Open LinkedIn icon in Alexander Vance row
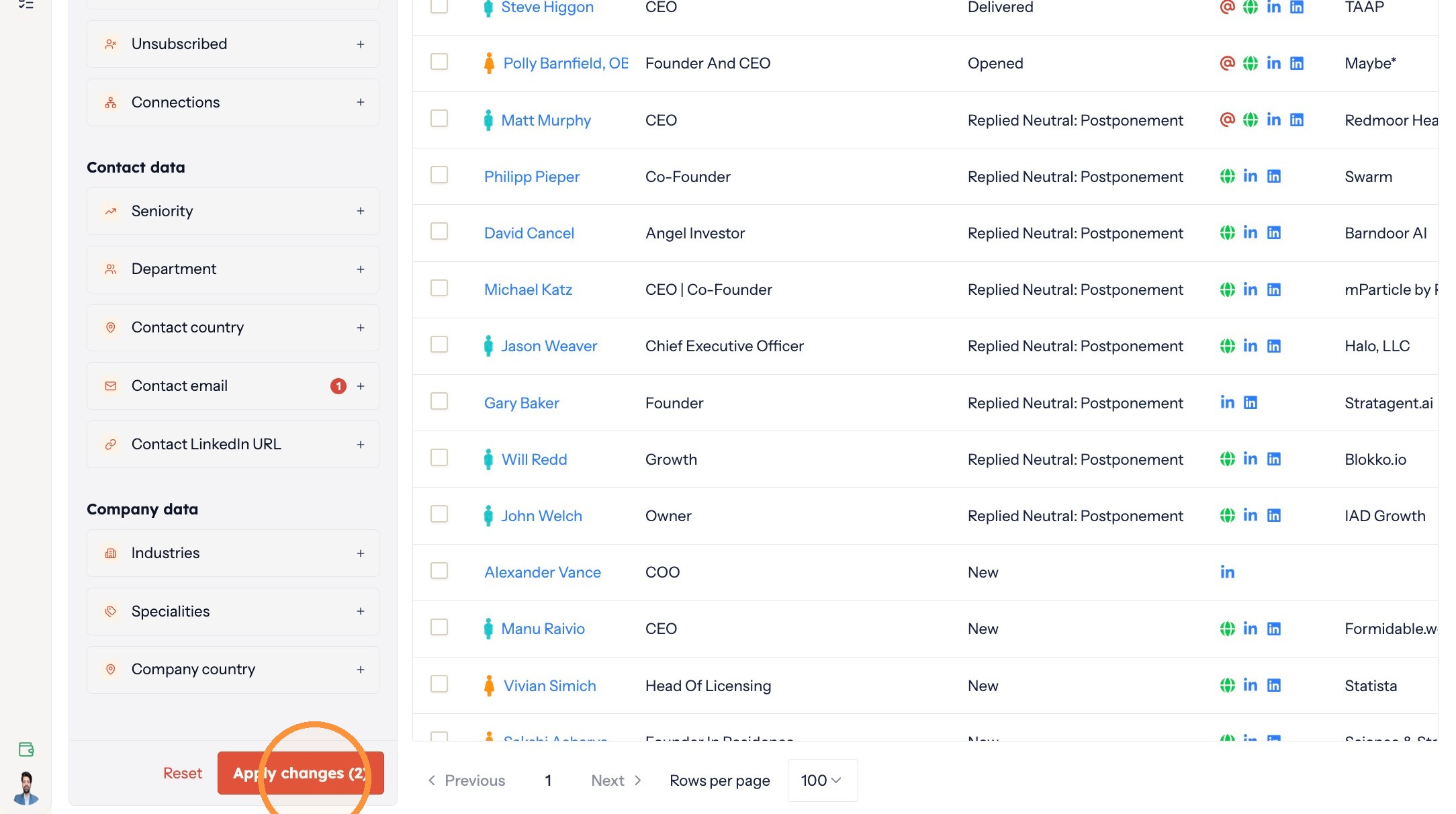 coord(1227,572)
